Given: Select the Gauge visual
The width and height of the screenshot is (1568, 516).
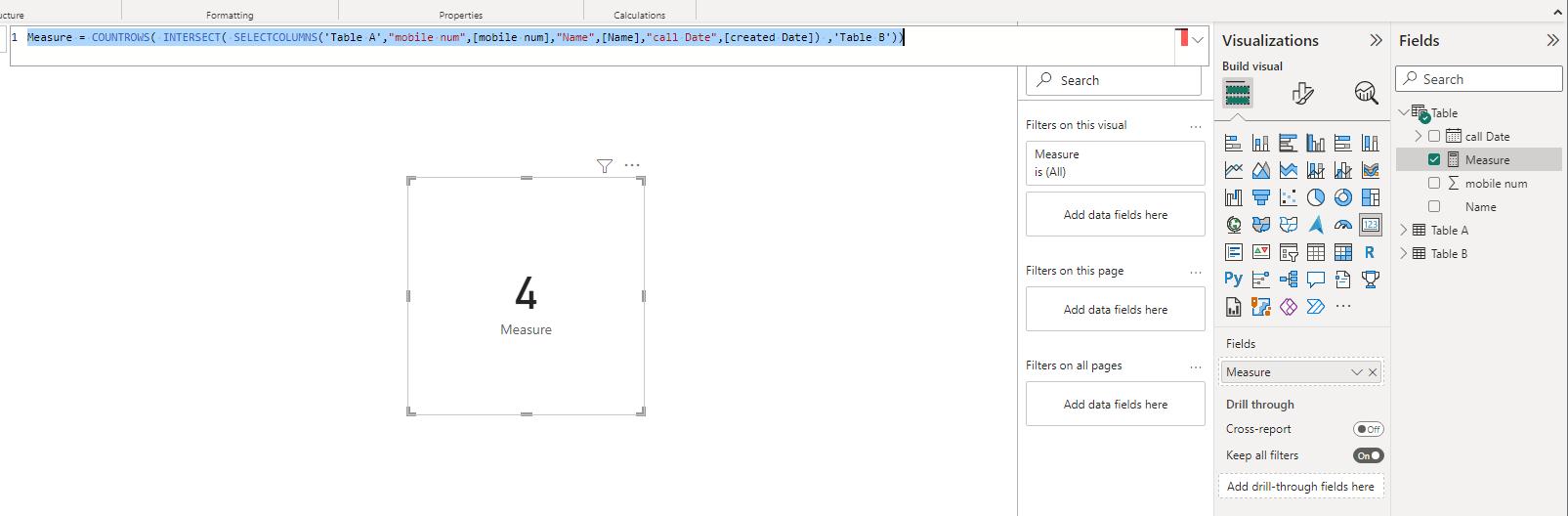Looking at the screenshot, I should click(x=1343, y=225).
